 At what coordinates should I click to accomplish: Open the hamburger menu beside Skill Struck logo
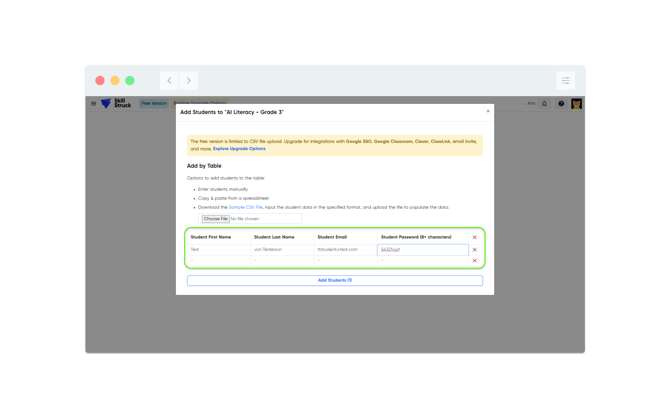(94, 103)
